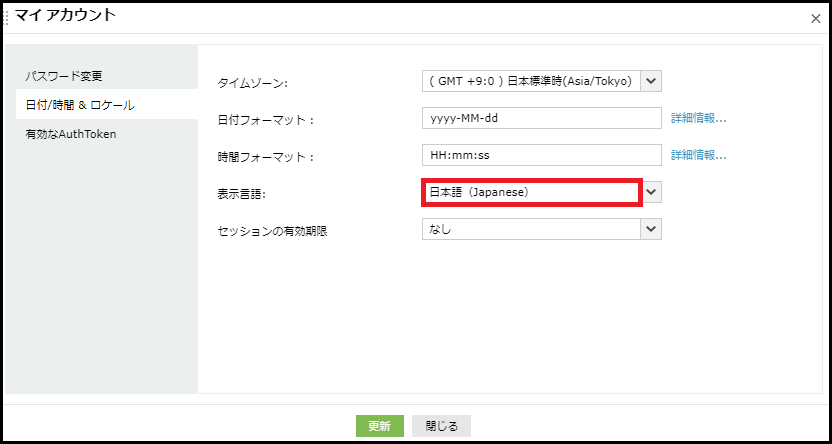Viewport: 832px width, 444px height.
Task: Open 詳細情報 link for 日付フォーマット
Action: [698, 119]
